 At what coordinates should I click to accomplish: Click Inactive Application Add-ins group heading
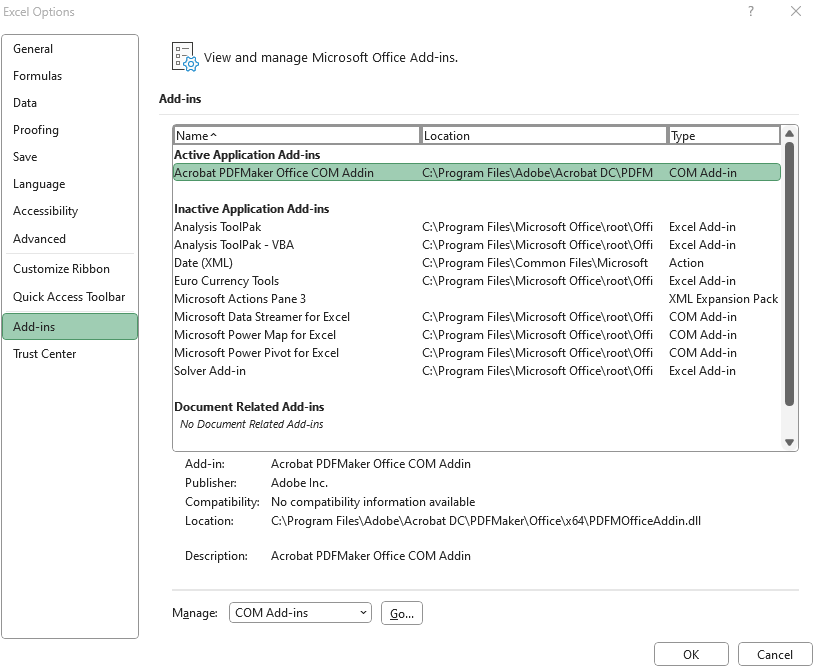tap(252, 209)
